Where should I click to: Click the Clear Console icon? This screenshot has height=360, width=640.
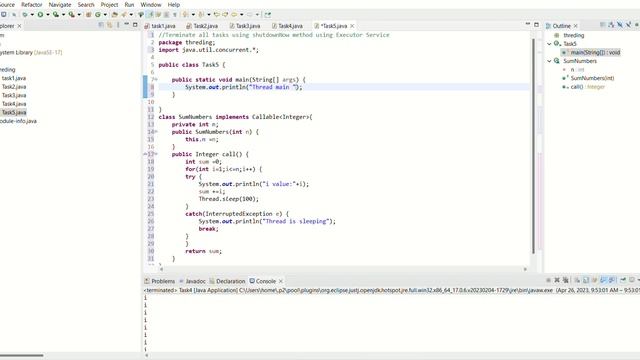[x=578, y=280]
